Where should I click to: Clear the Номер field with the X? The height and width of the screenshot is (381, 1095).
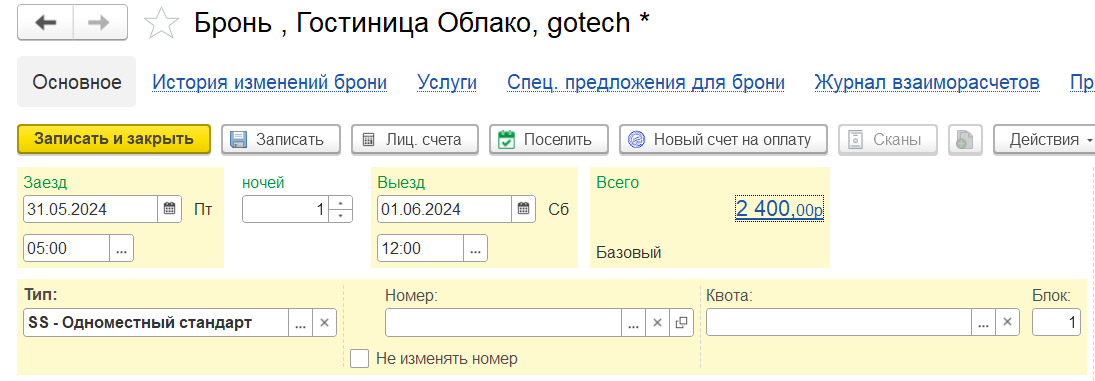pyautogui.click(x=657, y=323)
